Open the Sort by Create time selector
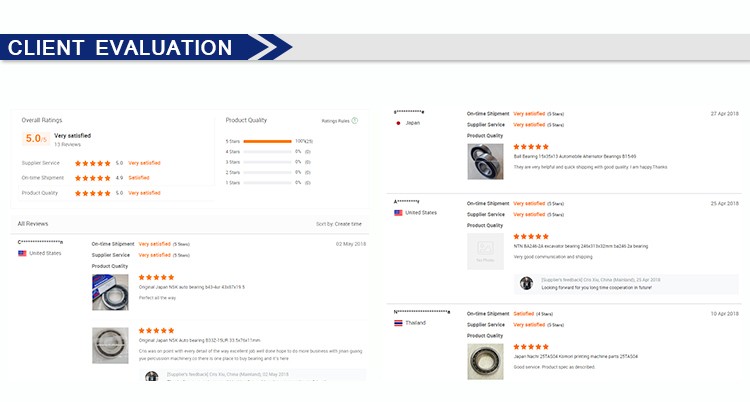The width and height of the screenshot is (750, 402). pos(339,224)
